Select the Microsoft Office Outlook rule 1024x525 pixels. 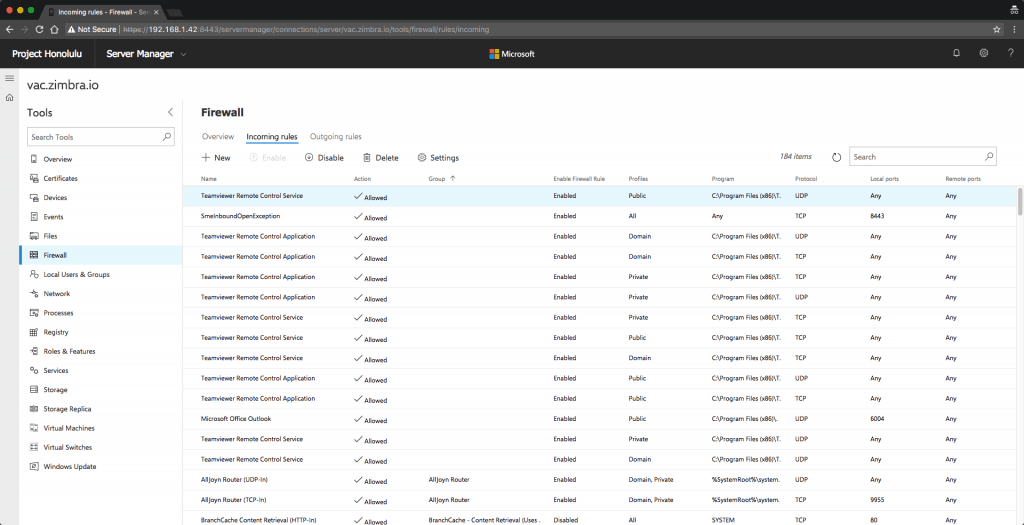coord(600,419)
